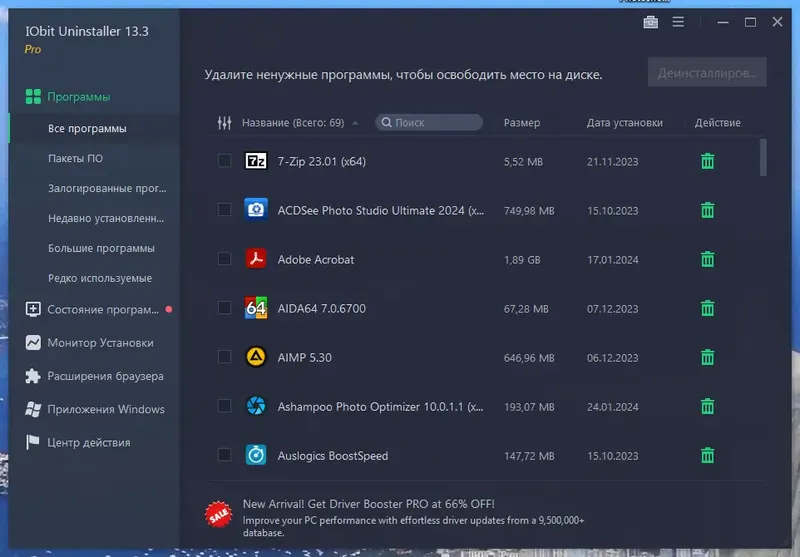Click the Driver Booster PRO offer link

point(368,504)
